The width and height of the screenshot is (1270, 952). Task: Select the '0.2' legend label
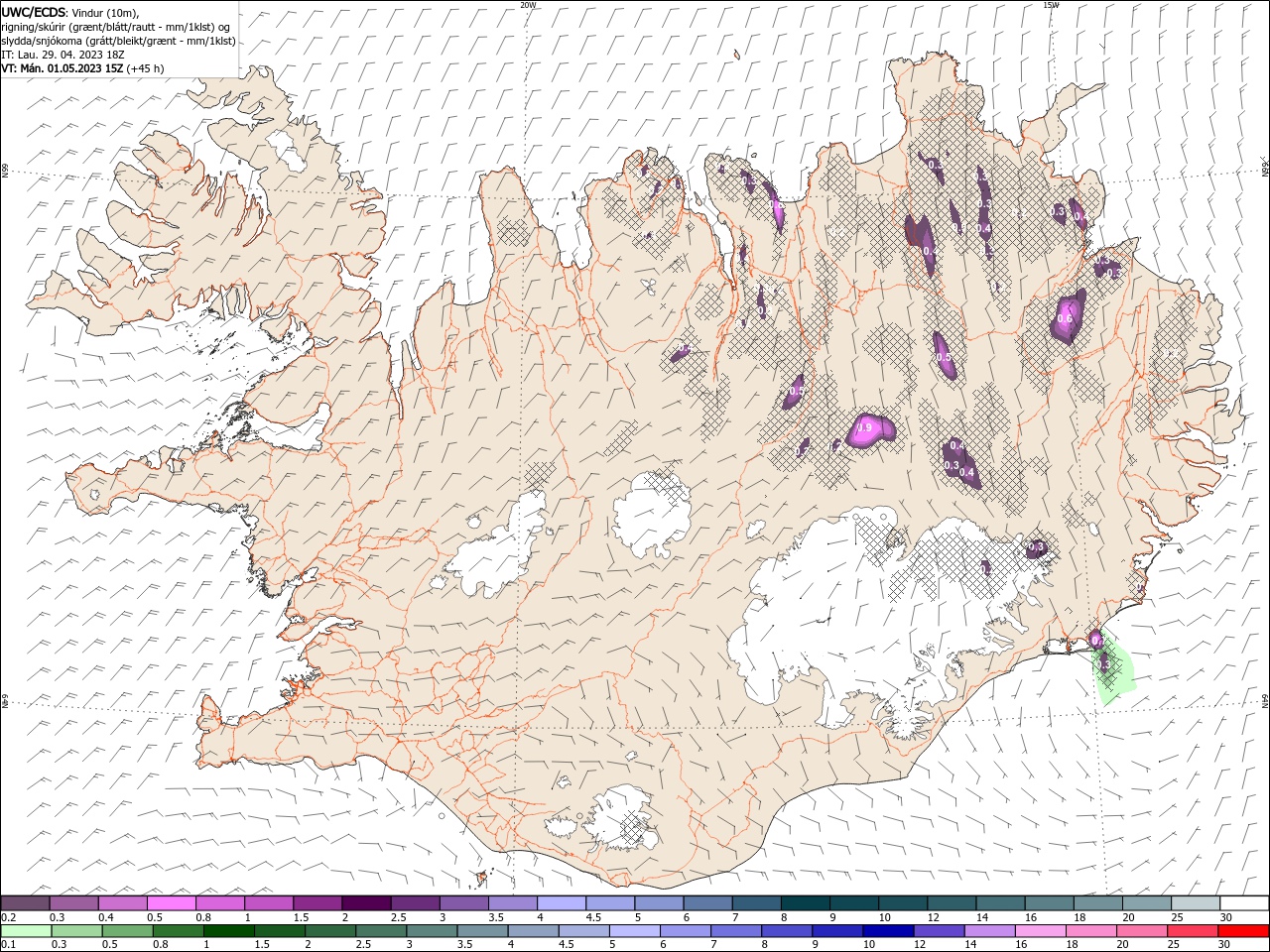tap(9, 917)
